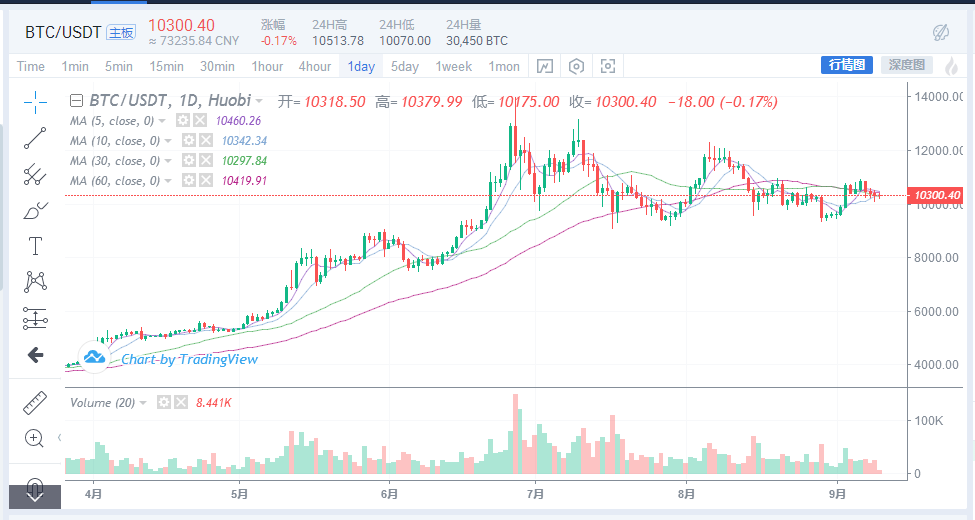Select the 15min interval
The width and height of the screenshot is (975, 520).
pos(166,67)
